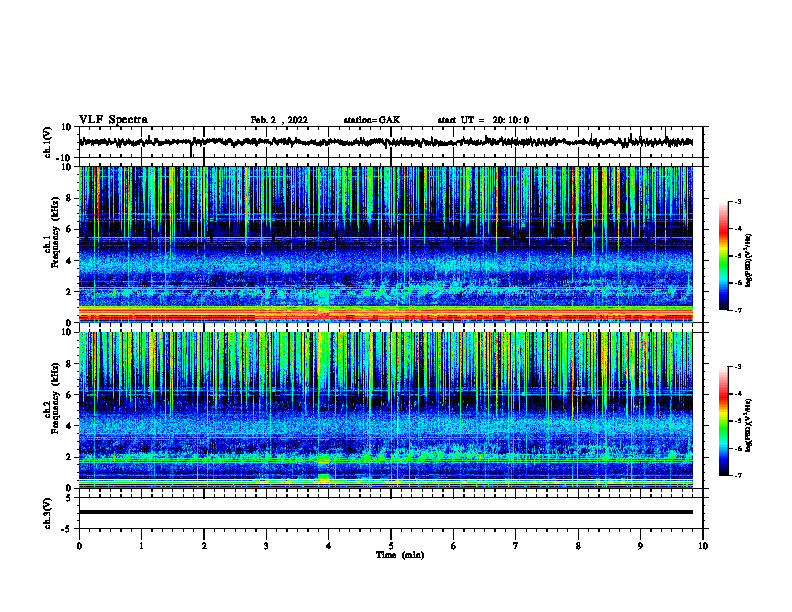
Task: Click time axis tick label "1"
Action: [141, 546]
